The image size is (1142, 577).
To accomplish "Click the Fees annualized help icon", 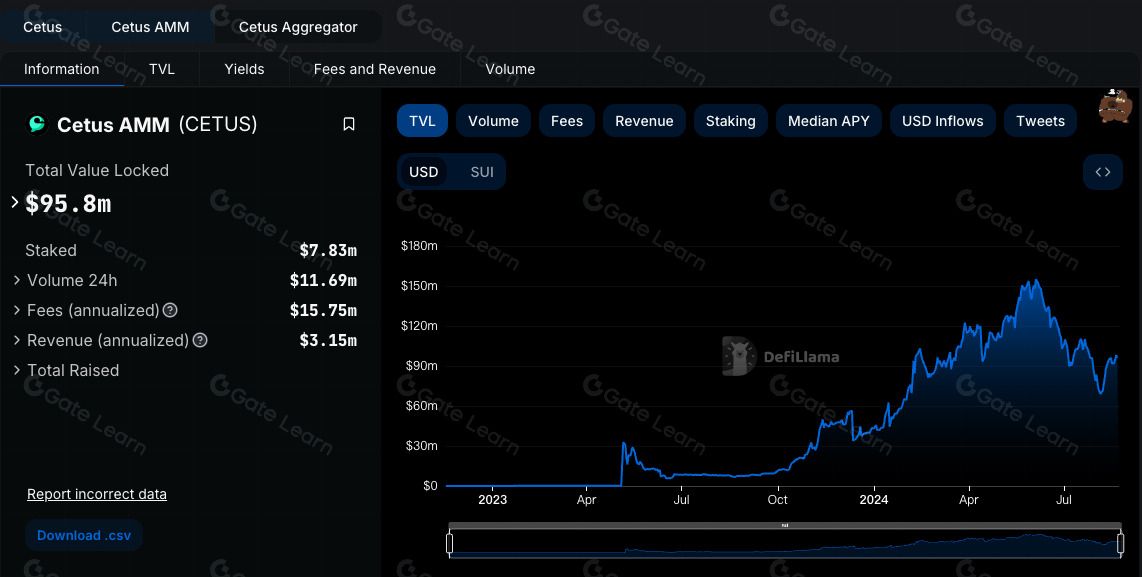I will [x=170, y=310].
